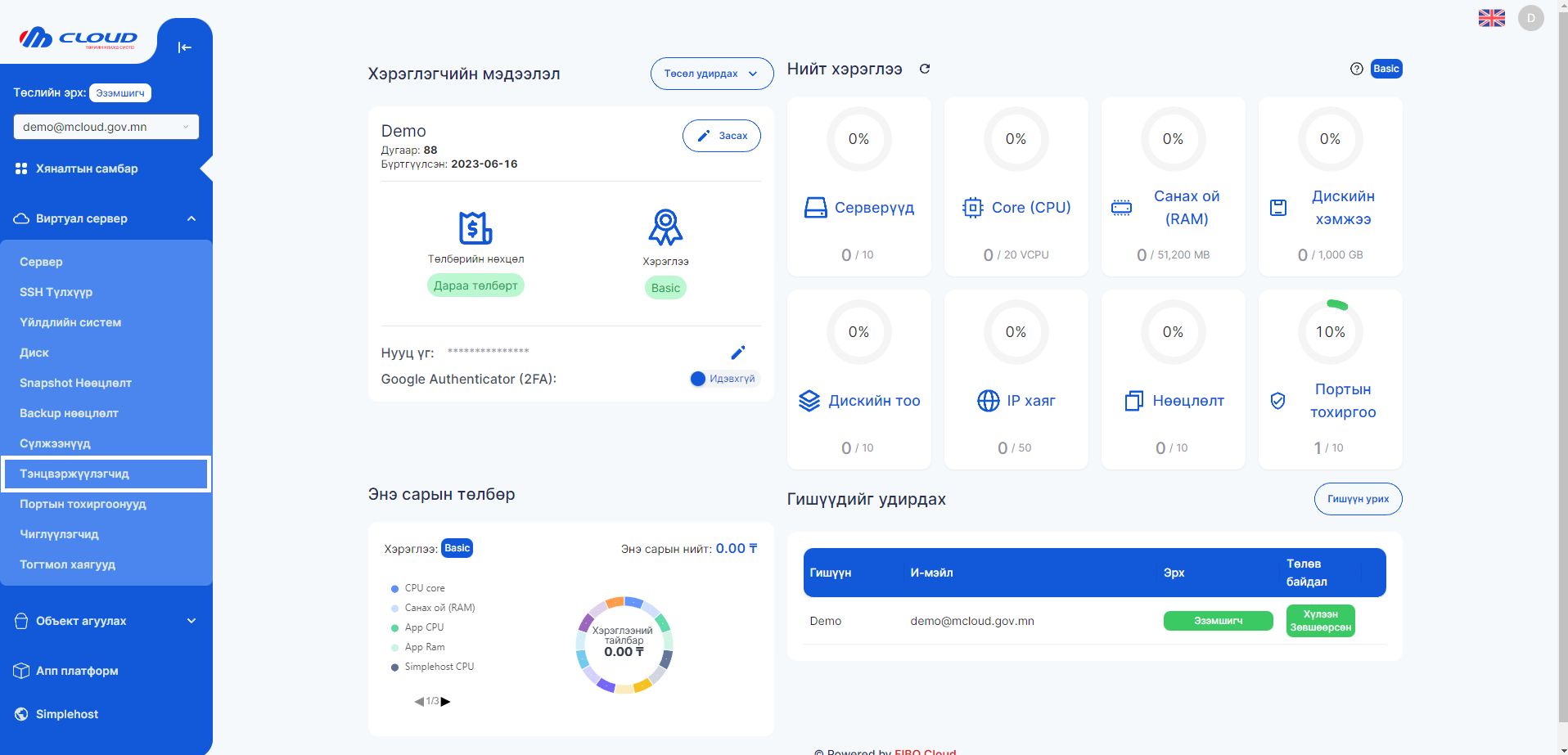Click the password edit pencil icon
This screenshot has height=755, width=1568.
coord(737,352)
